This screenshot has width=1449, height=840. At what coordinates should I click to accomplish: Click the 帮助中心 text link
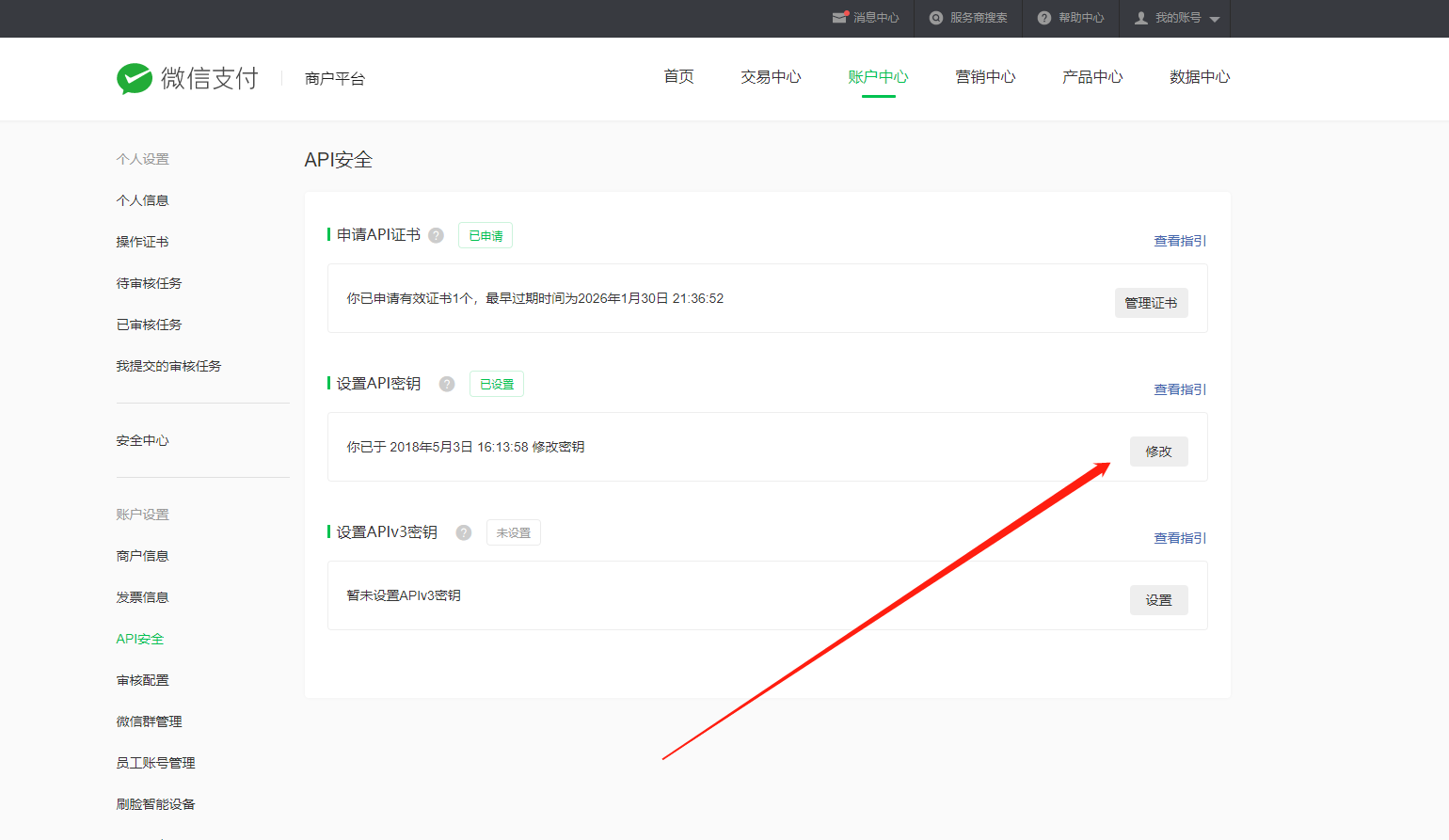[x=1081, y=18]
